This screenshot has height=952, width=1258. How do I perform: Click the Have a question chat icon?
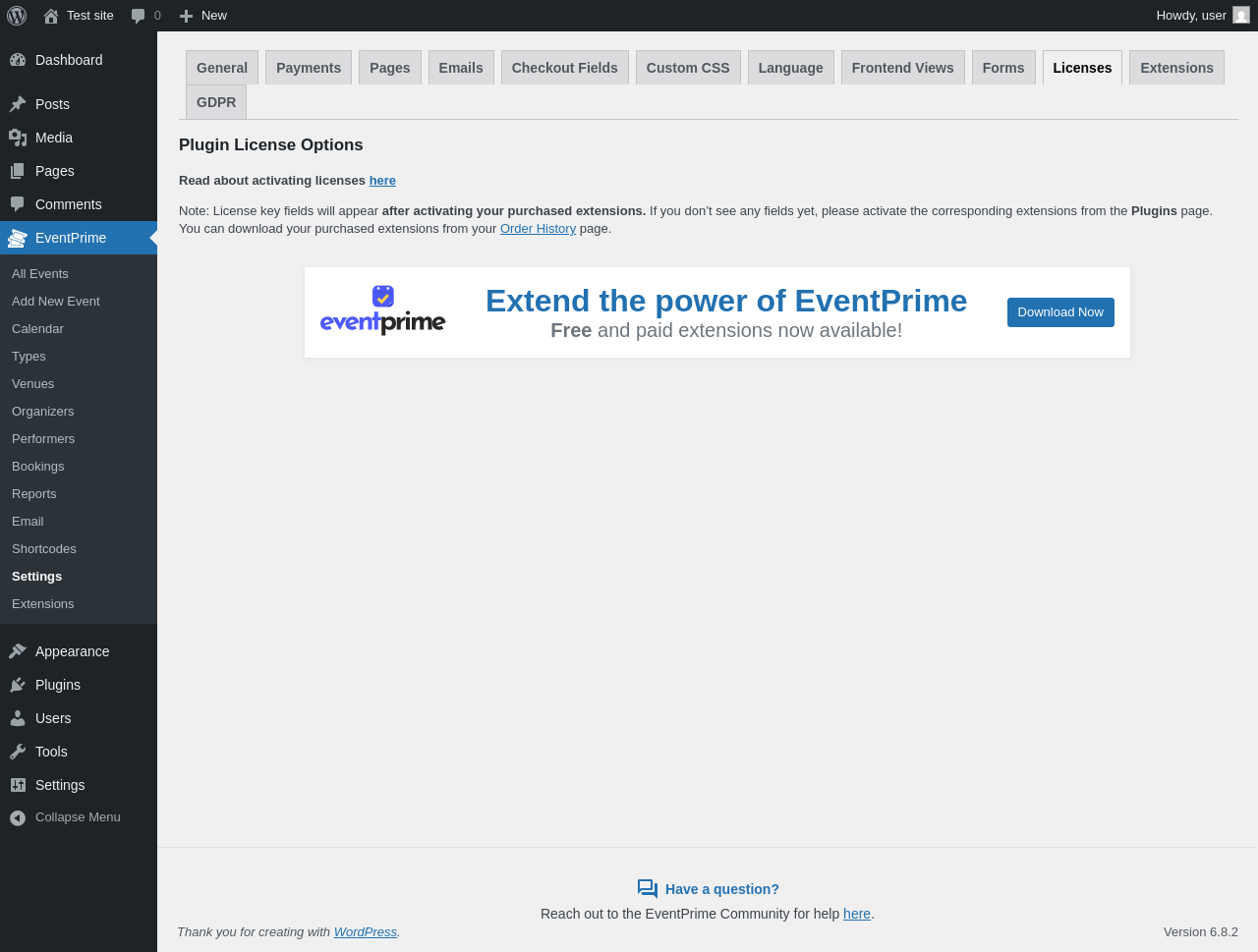[648, 889]
